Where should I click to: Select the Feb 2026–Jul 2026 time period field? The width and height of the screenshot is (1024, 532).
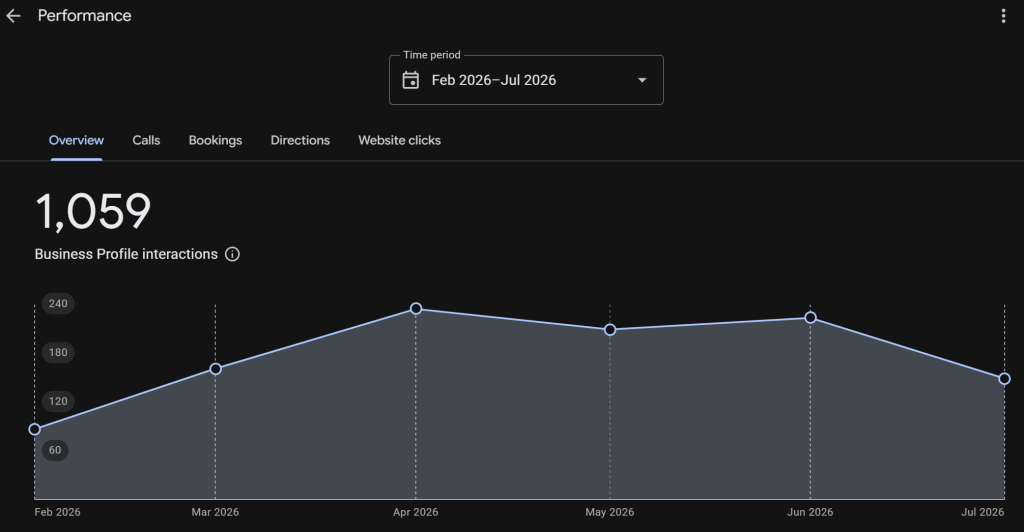click(x=526, y=80)
